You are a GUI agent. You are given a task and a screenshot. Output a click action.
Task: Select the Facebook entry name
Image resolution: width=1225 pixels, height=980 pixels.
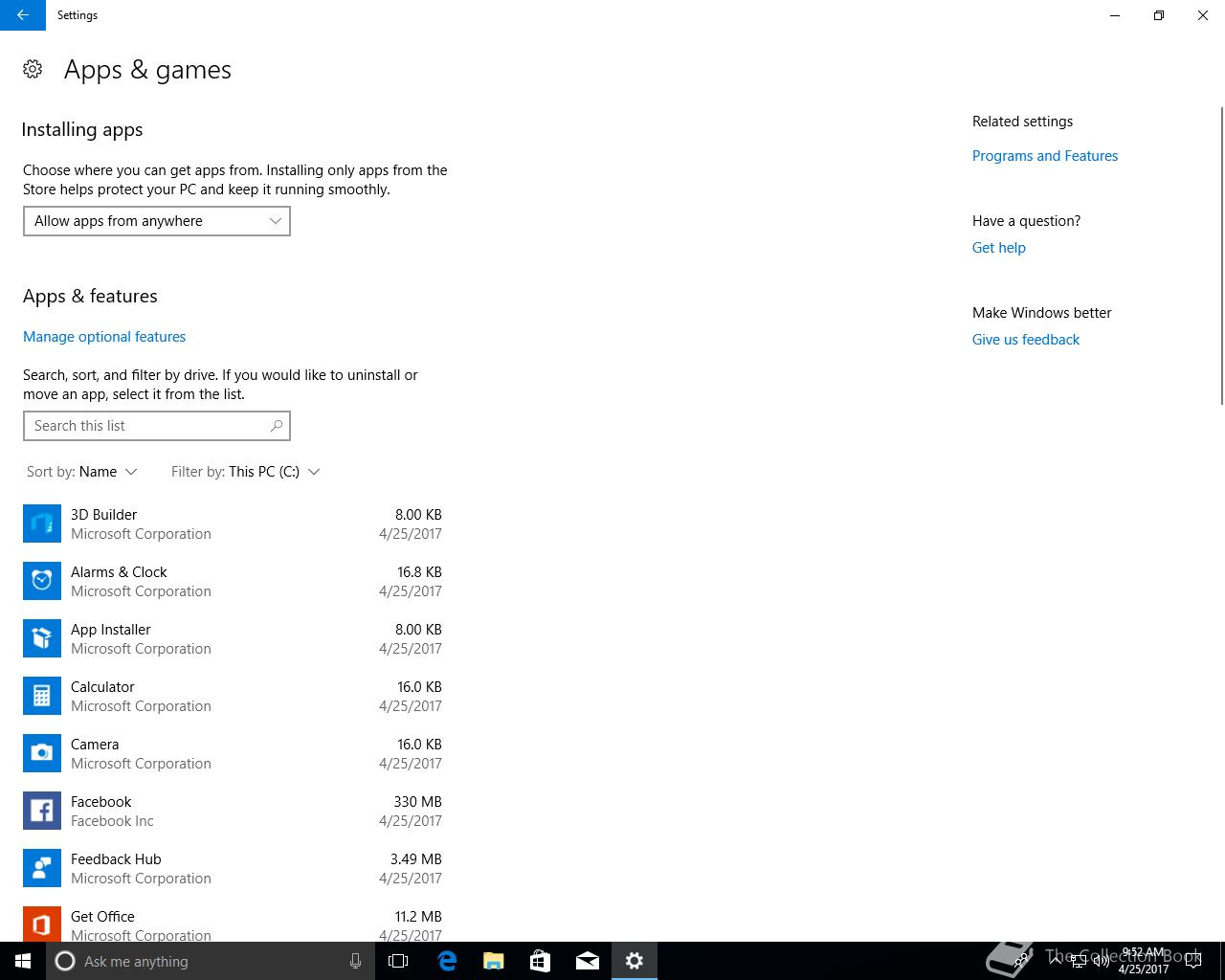click(x=101, y=802)
